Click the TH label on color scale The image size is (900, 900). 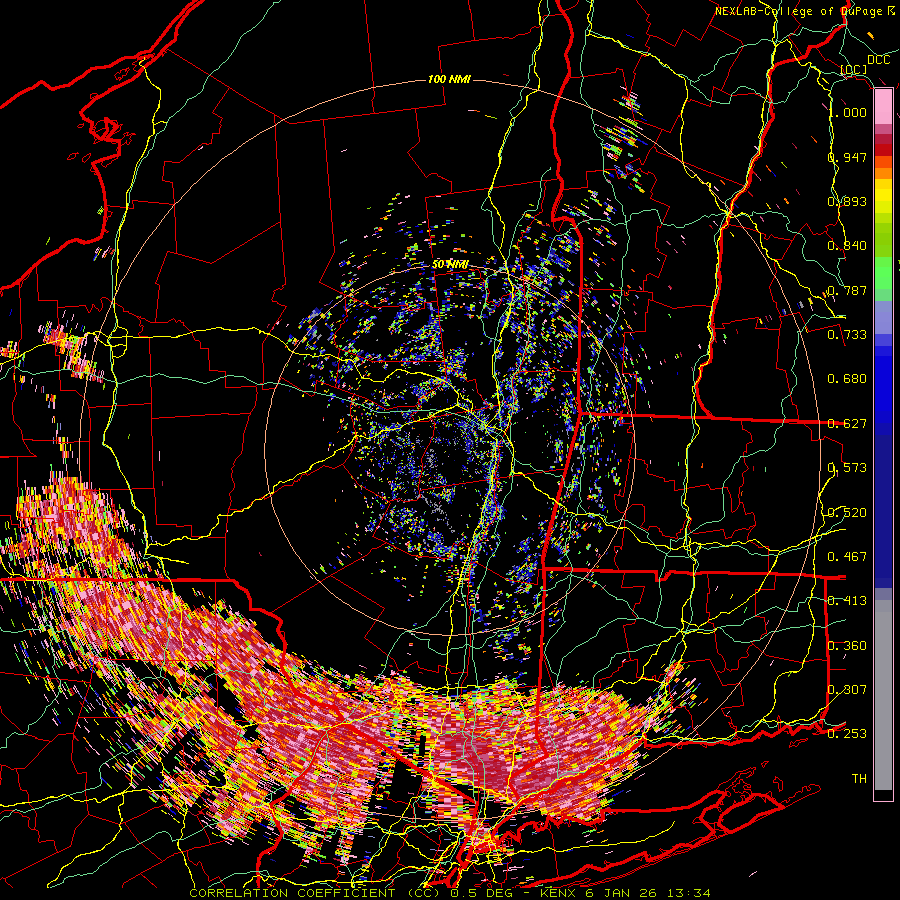859,779
